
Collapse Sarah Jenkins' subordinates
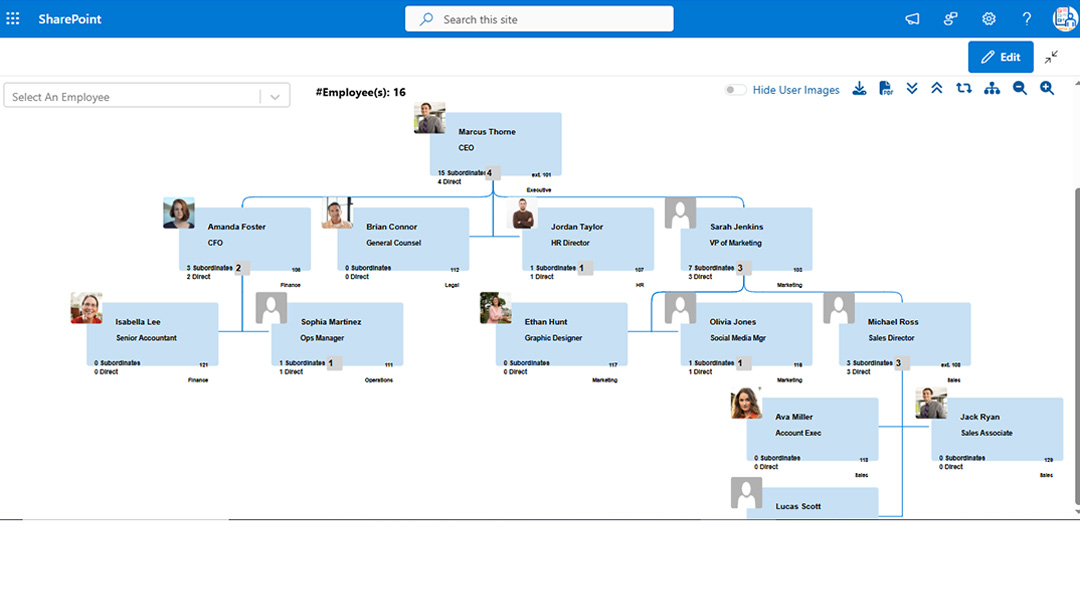pos(741,268)
